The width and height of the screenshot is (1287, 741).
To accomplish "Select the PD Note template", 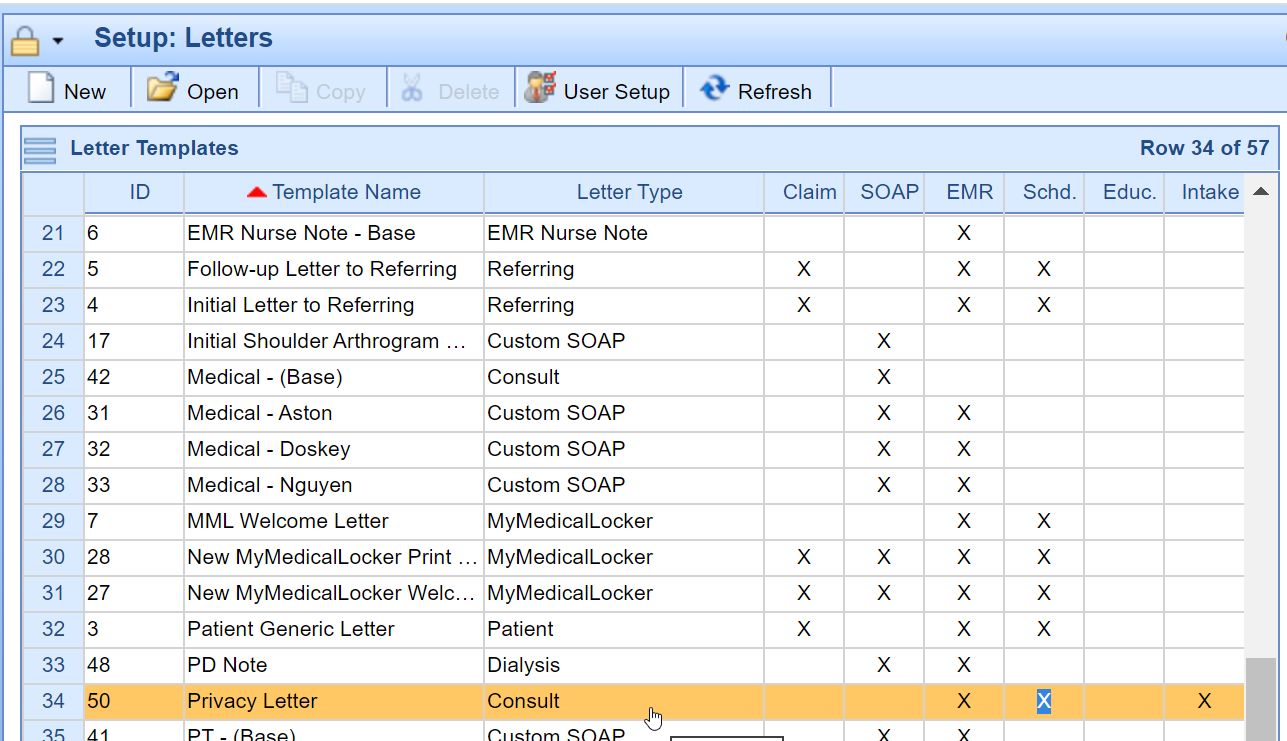I will pos(227,665).
